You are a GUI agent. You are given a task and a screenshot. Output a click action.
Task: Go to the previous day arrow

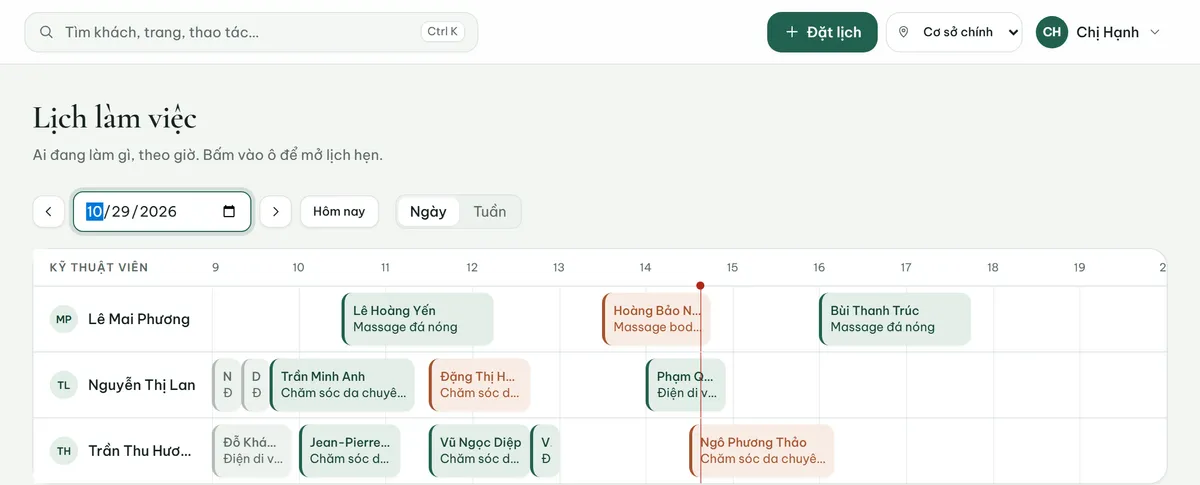(49, 212)
